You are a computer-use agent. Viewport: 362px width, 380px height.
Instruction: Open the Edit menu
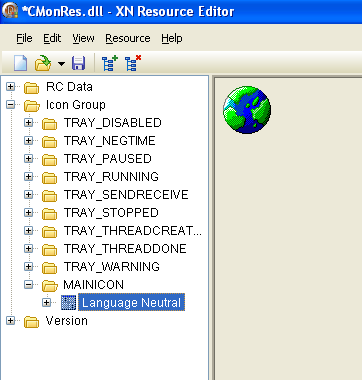click(x=52, y=38)
